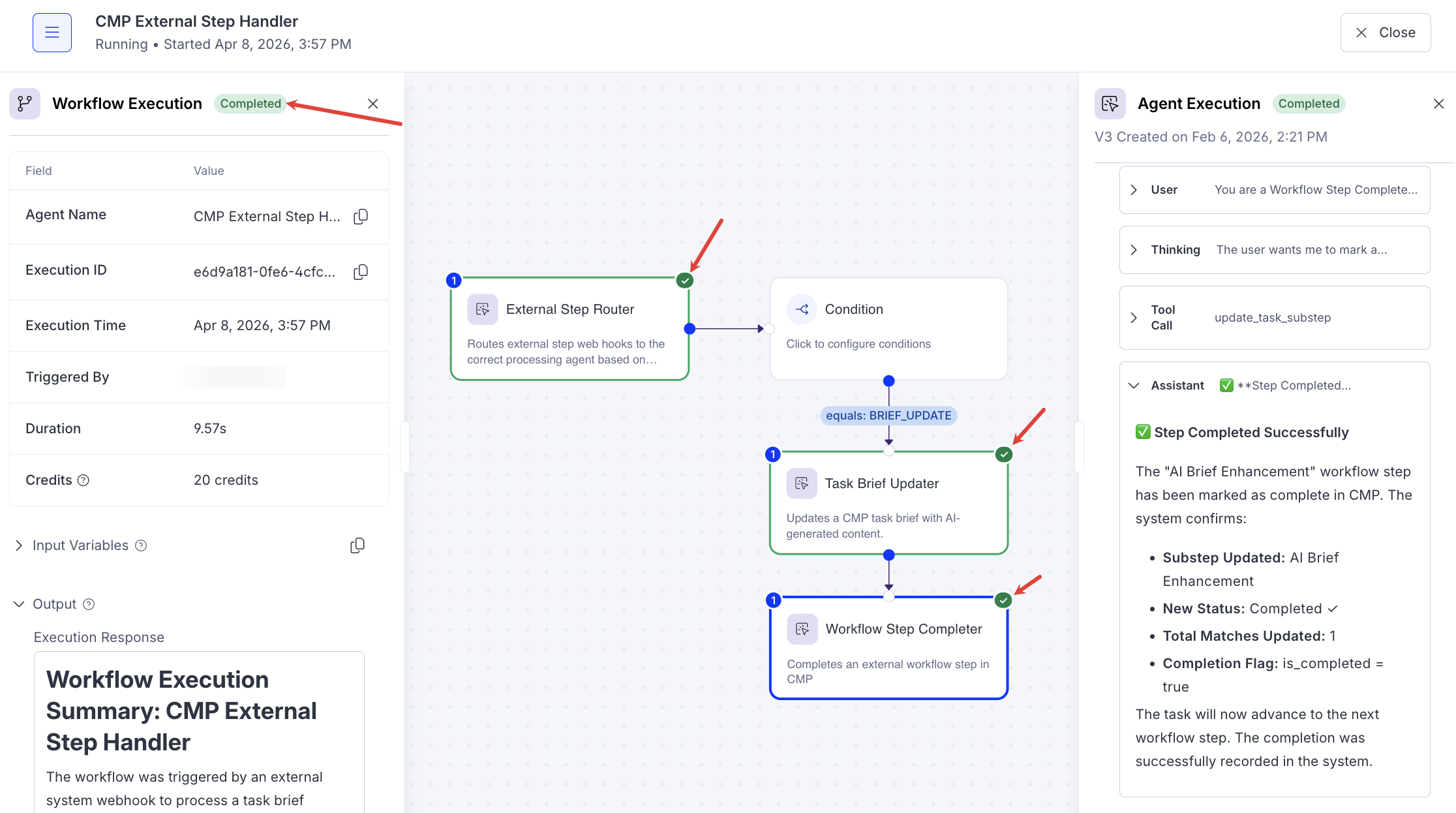Copy the Execution ID value
1456x813 pixels.
pos(361,272)
